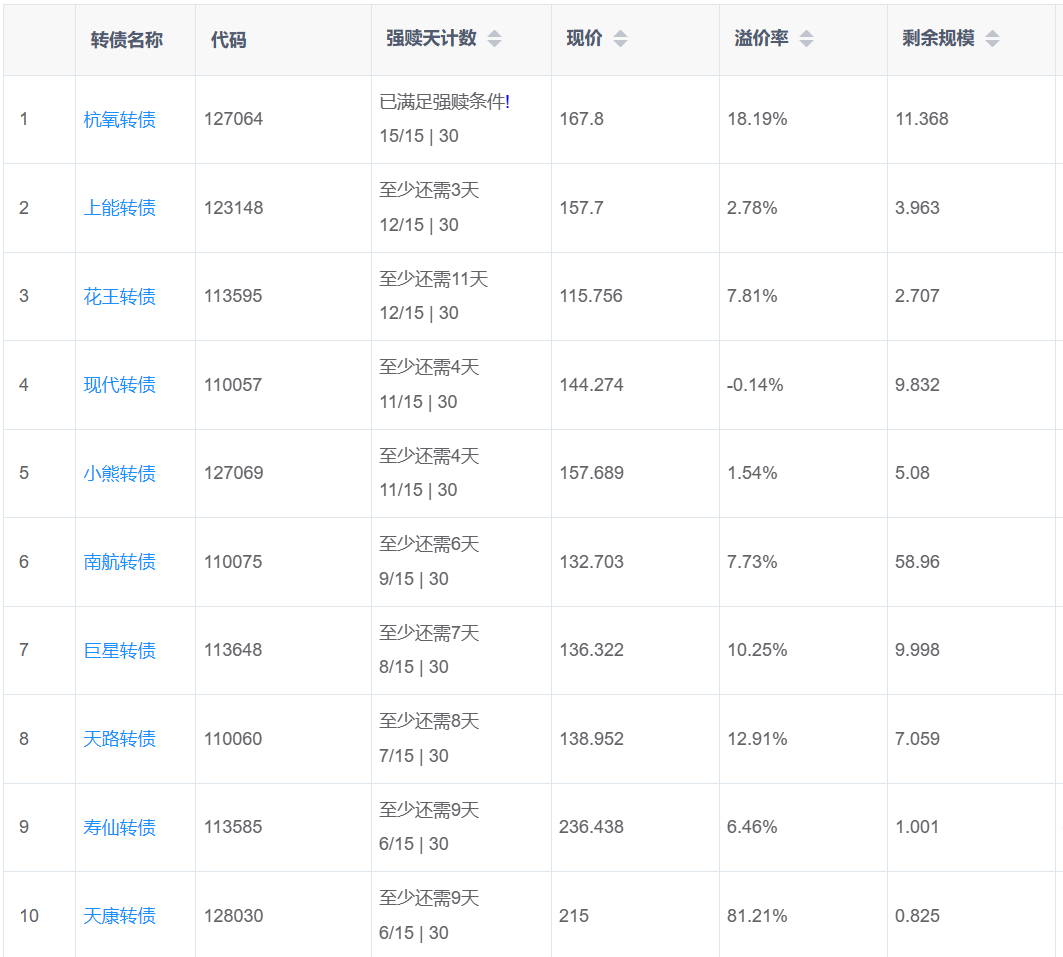Viewport: 1063px width, 957px height.
Task: Select the 花王转债 link
Action: click(120, 297)
